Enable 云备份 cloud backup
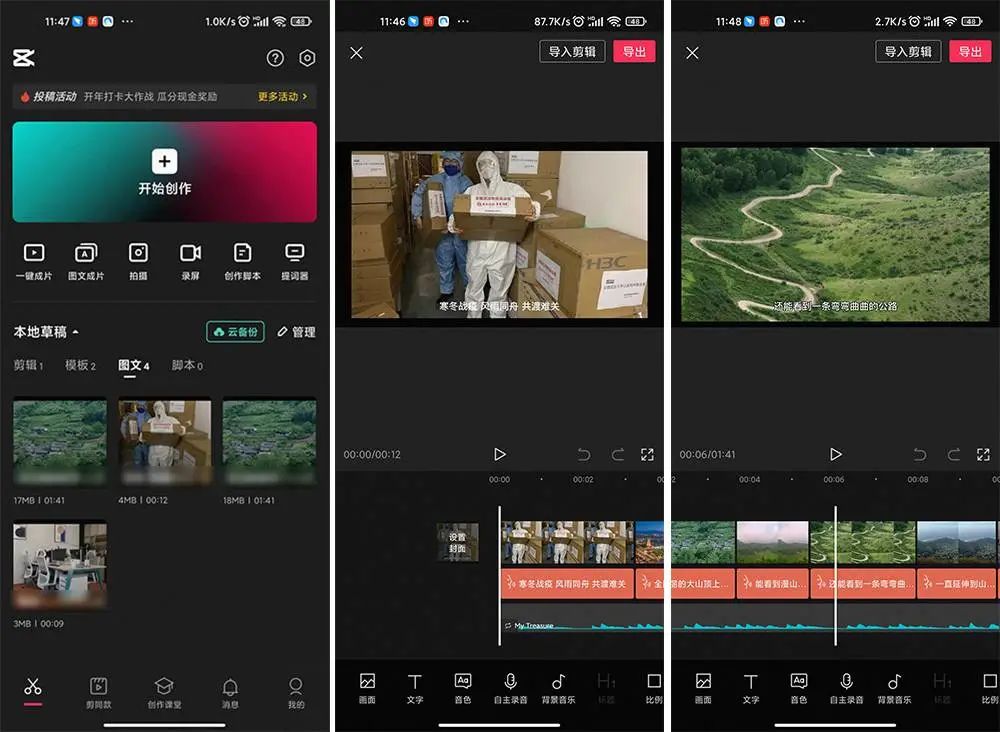This screenshot has width=1000, height=732. coord(235,331)
